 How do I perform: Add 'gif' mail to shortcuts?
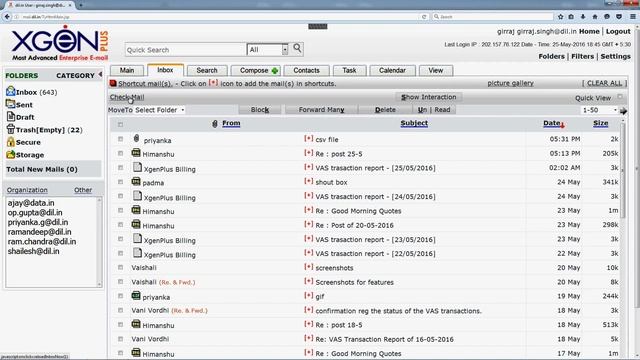(x=309, y=296)
